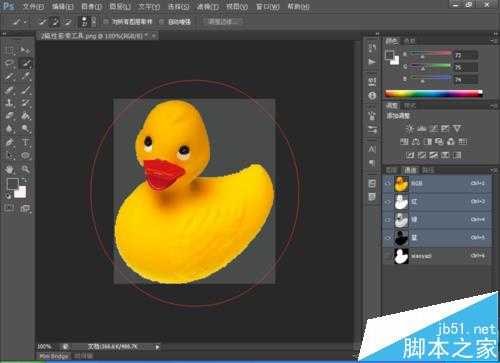Add a Hue/Saturation adjustment

[404, 142]
